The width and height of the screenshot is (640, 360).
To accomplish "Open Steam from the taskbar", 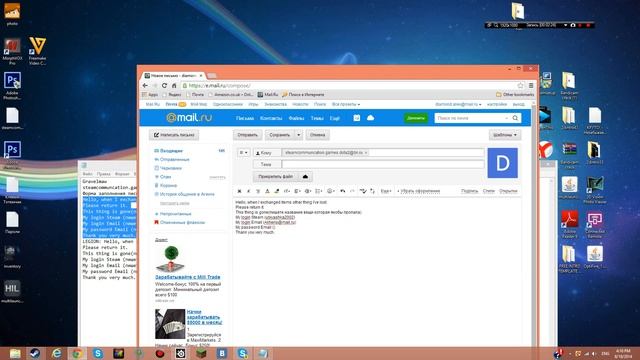I will point(35,353).
